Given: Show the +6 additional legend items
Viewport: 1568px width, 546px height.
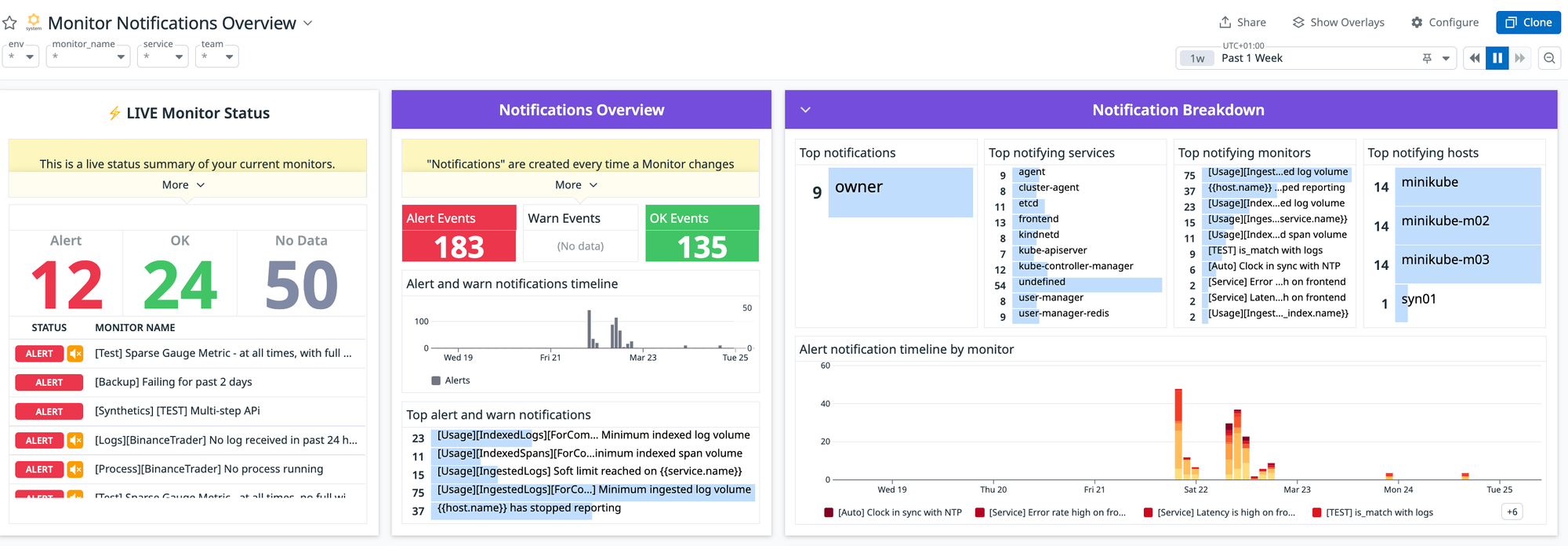Looking at the screenshot, I should click(x=1512, y=512).
